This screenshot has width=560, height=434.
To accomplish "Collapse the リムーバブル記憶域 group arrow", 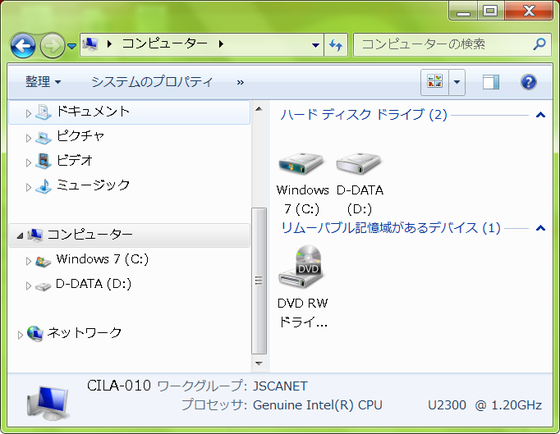I will [x=541, y=228].
